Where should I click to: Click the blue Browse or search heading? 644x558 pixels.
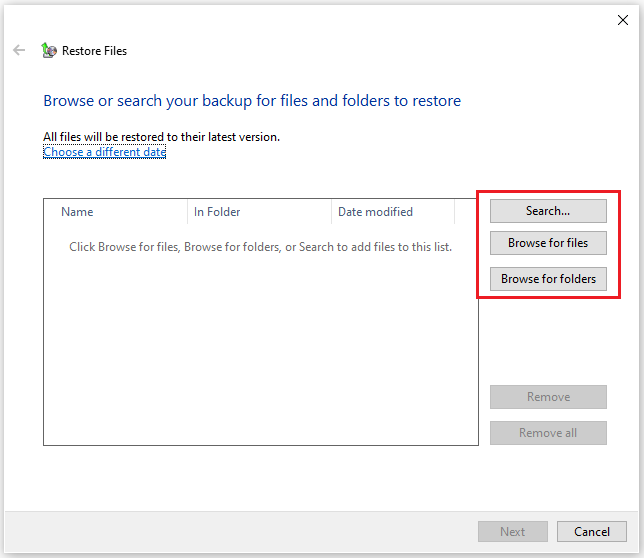252,101
